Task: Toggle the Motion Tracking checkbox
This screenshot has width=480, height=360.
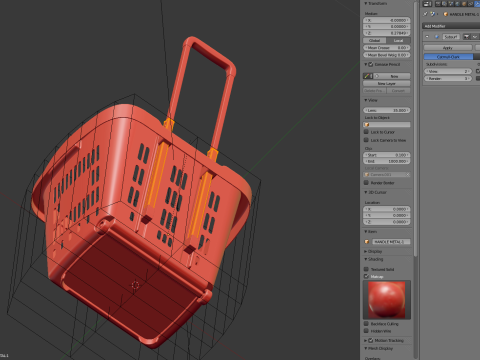Action: point(371,340)
